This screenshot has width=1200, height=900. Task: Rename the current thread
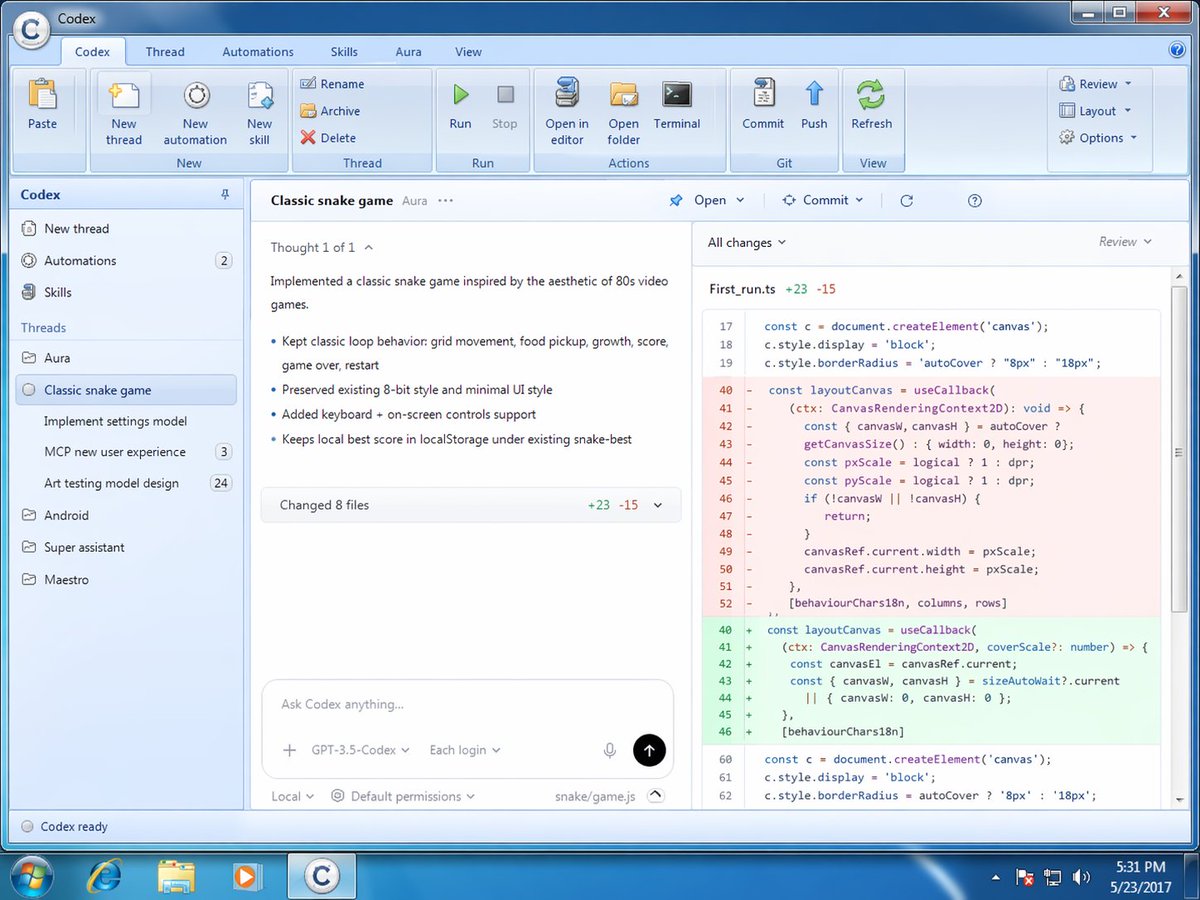[x=332, y=84]
